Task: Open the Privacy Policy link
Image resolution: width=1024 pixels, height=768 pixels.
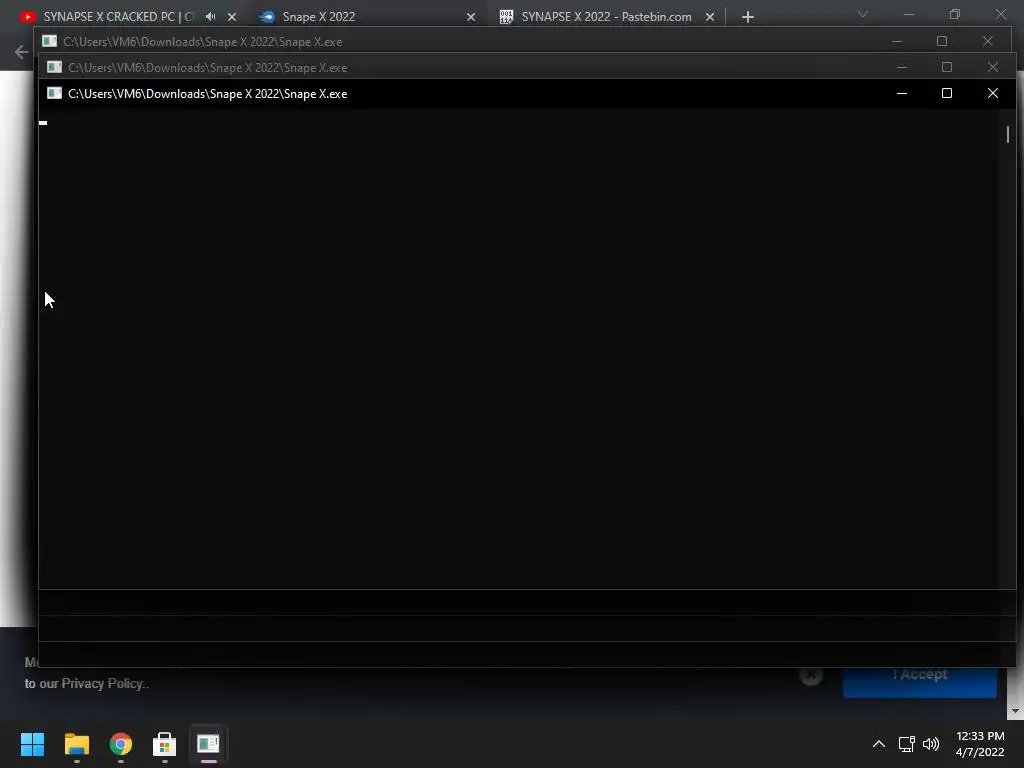Action: click(102, 684)
